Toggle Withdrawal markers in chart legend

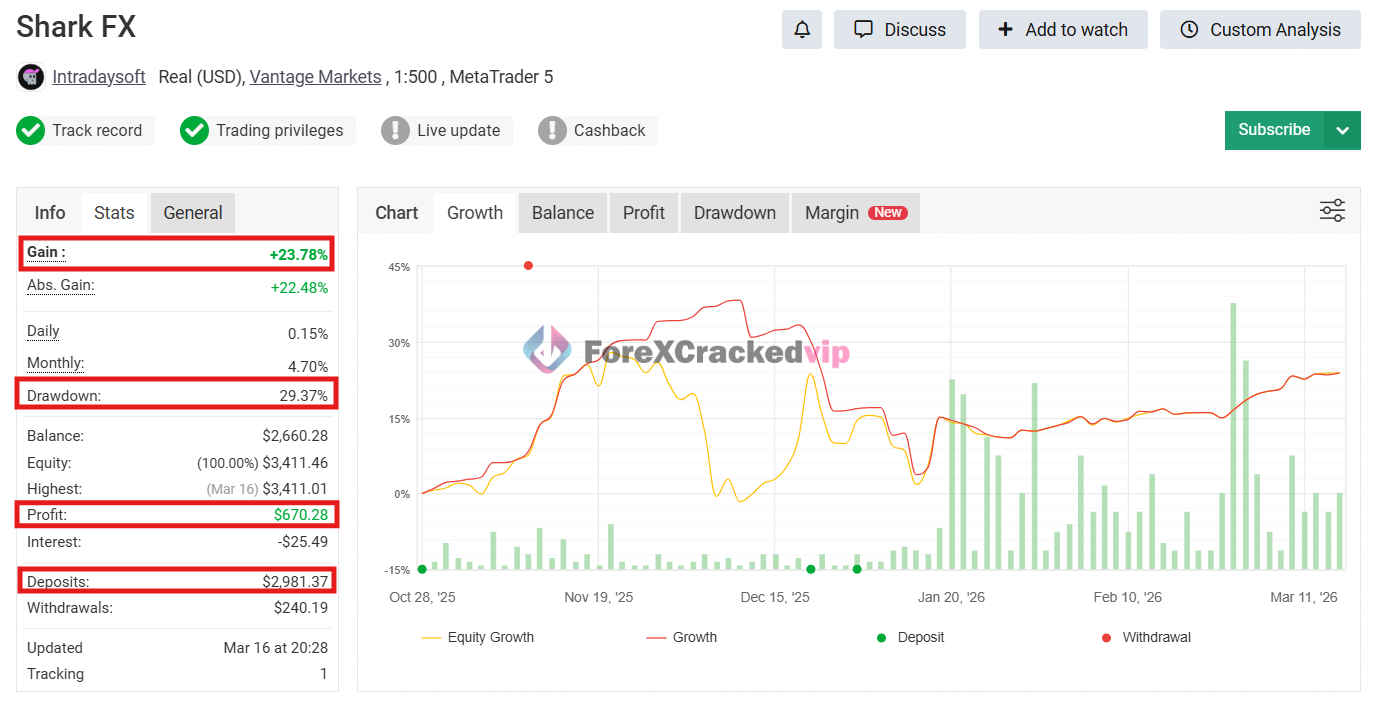point(1146,637)
